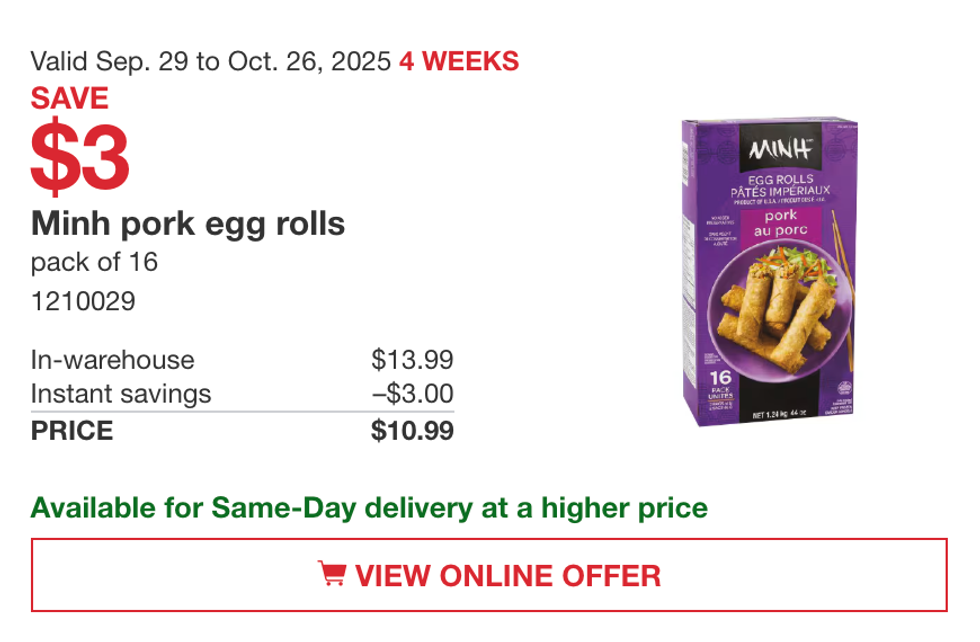Click the 4 WEEKS duration text
The width and height of the screenshot is (980, 642).
(x=459, y=62)
